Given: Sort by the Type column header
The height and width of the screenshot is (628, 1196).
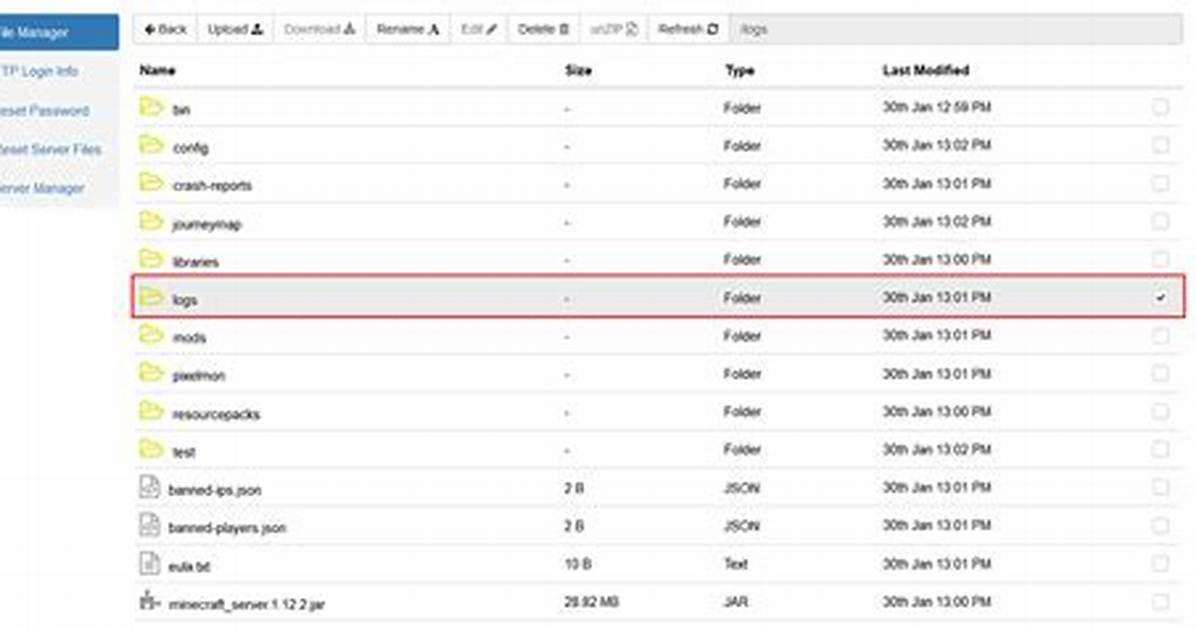Looking at the screenshot, I should coord(740,70).
